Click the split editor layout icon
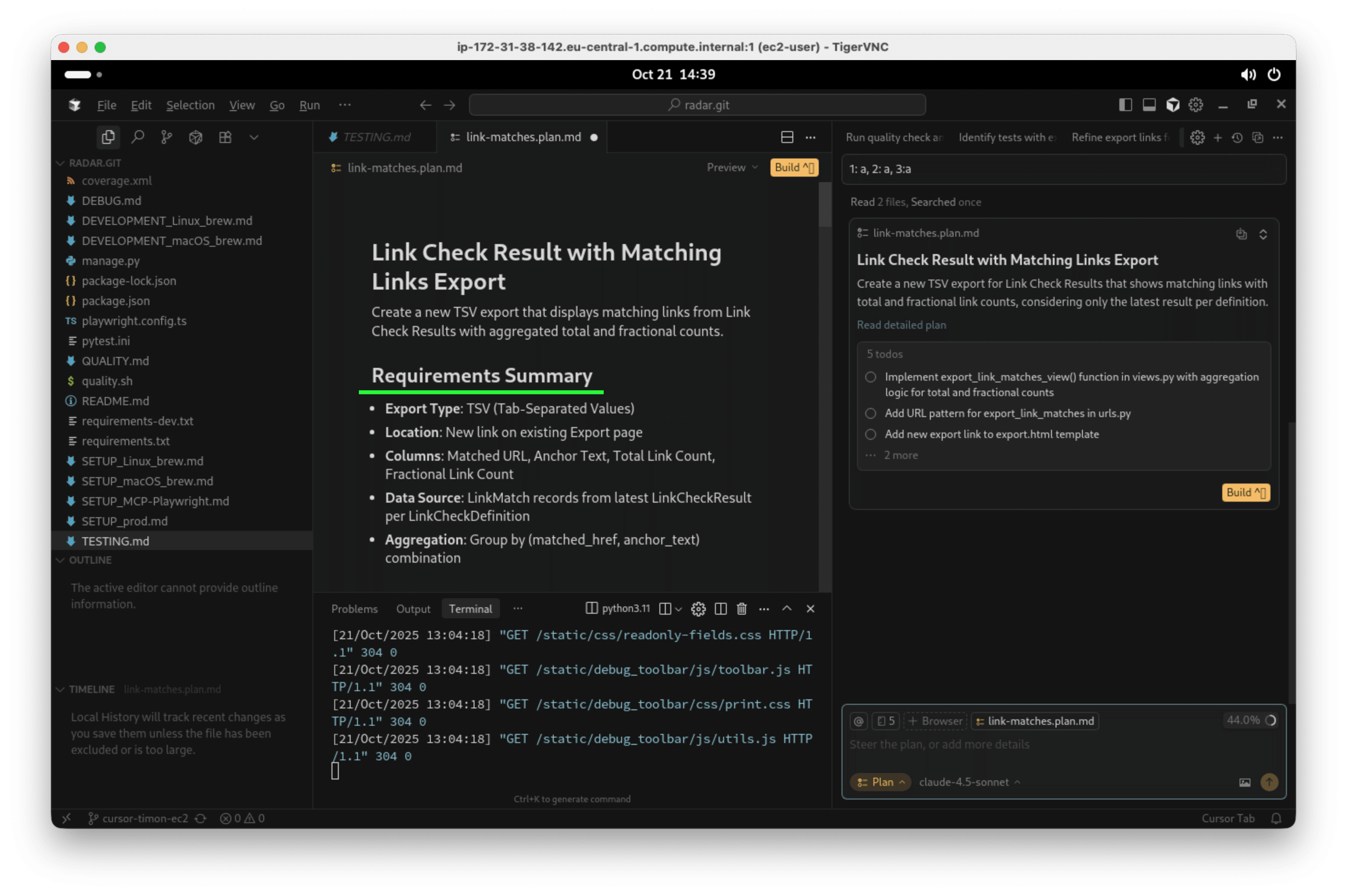 coord(787,137)
